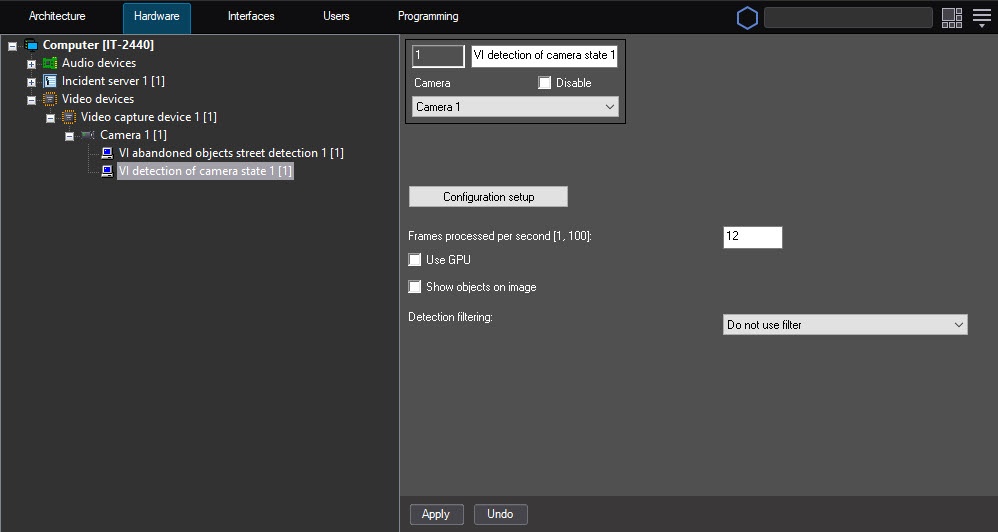Viewport: 998px width, 532px height.
Task: Expand the Audio devices tree node
Action: [x=31, y=64]
